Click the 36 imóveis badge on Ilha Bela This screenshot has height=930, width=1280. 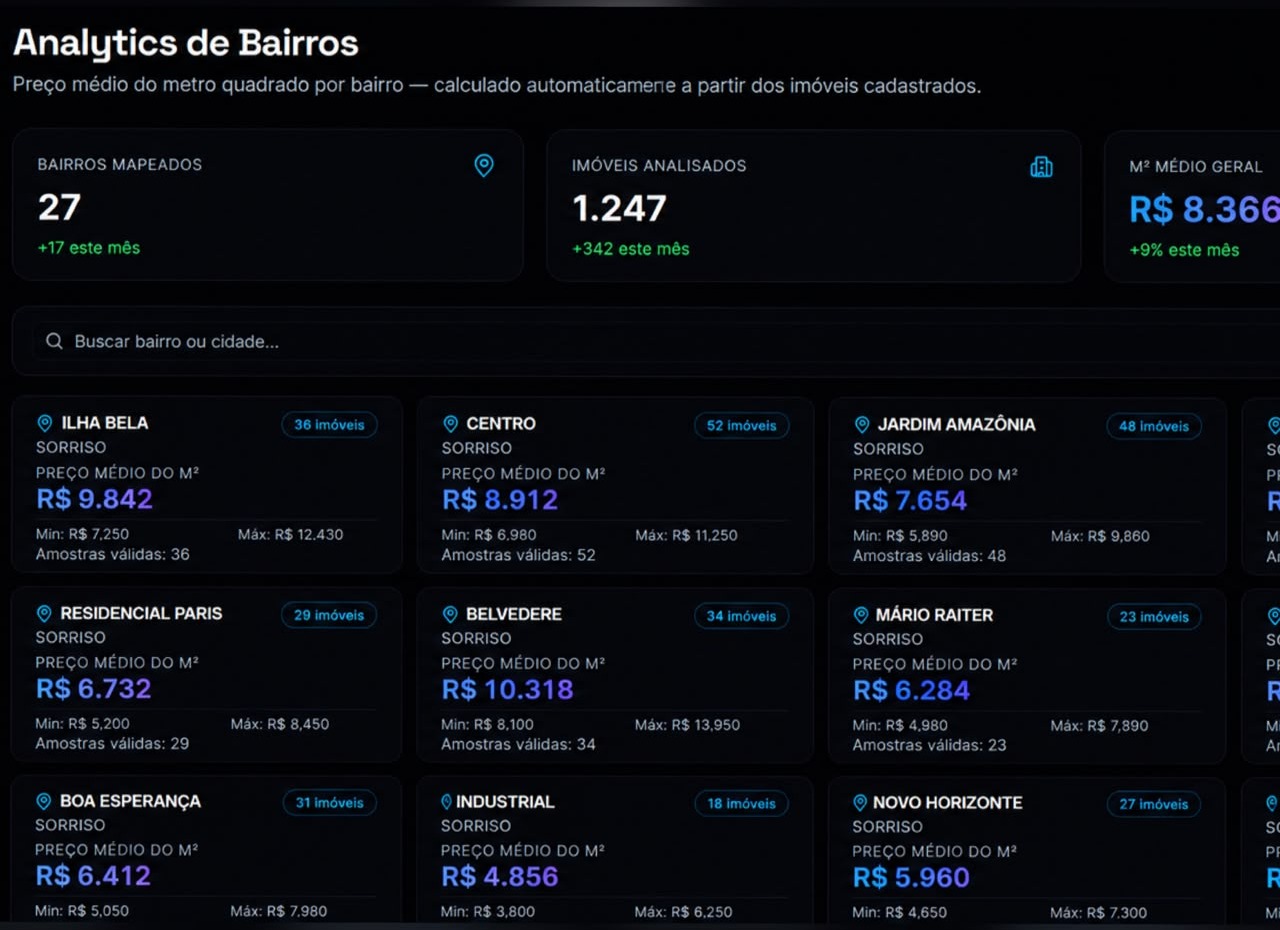pyautogui.click(x=329, y=425)
